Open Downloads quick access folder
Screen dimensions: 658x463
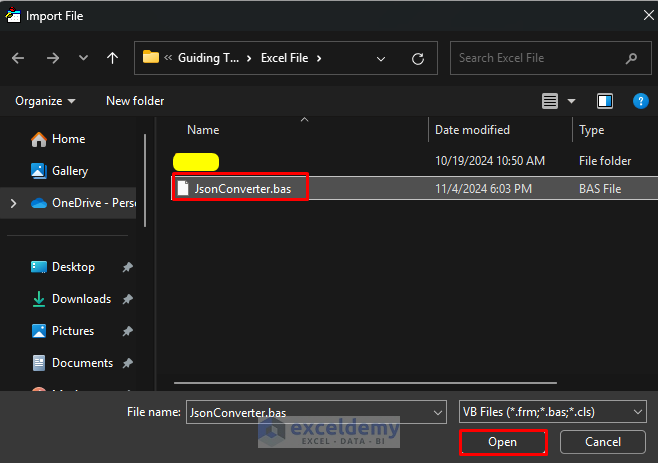click(71, 299)
